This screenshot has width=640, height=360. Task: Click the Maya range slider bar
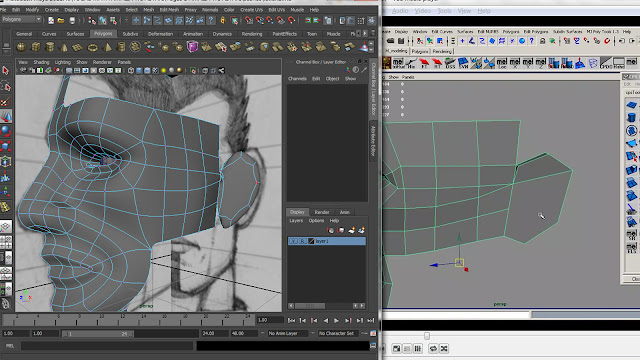[98, 334]
